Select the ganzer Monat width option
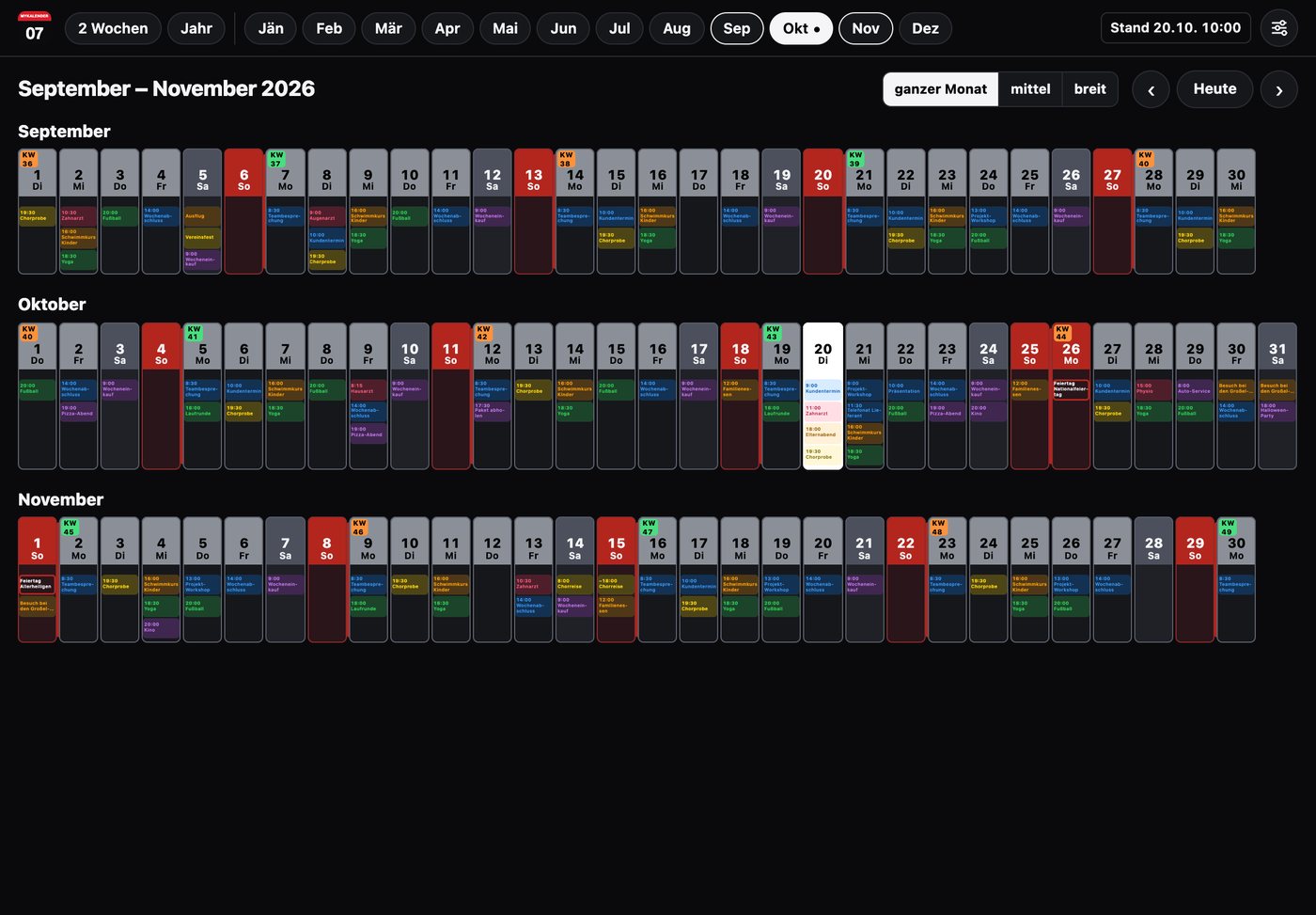This screenshot has height=915, width=1316. [x=941, y=89]
